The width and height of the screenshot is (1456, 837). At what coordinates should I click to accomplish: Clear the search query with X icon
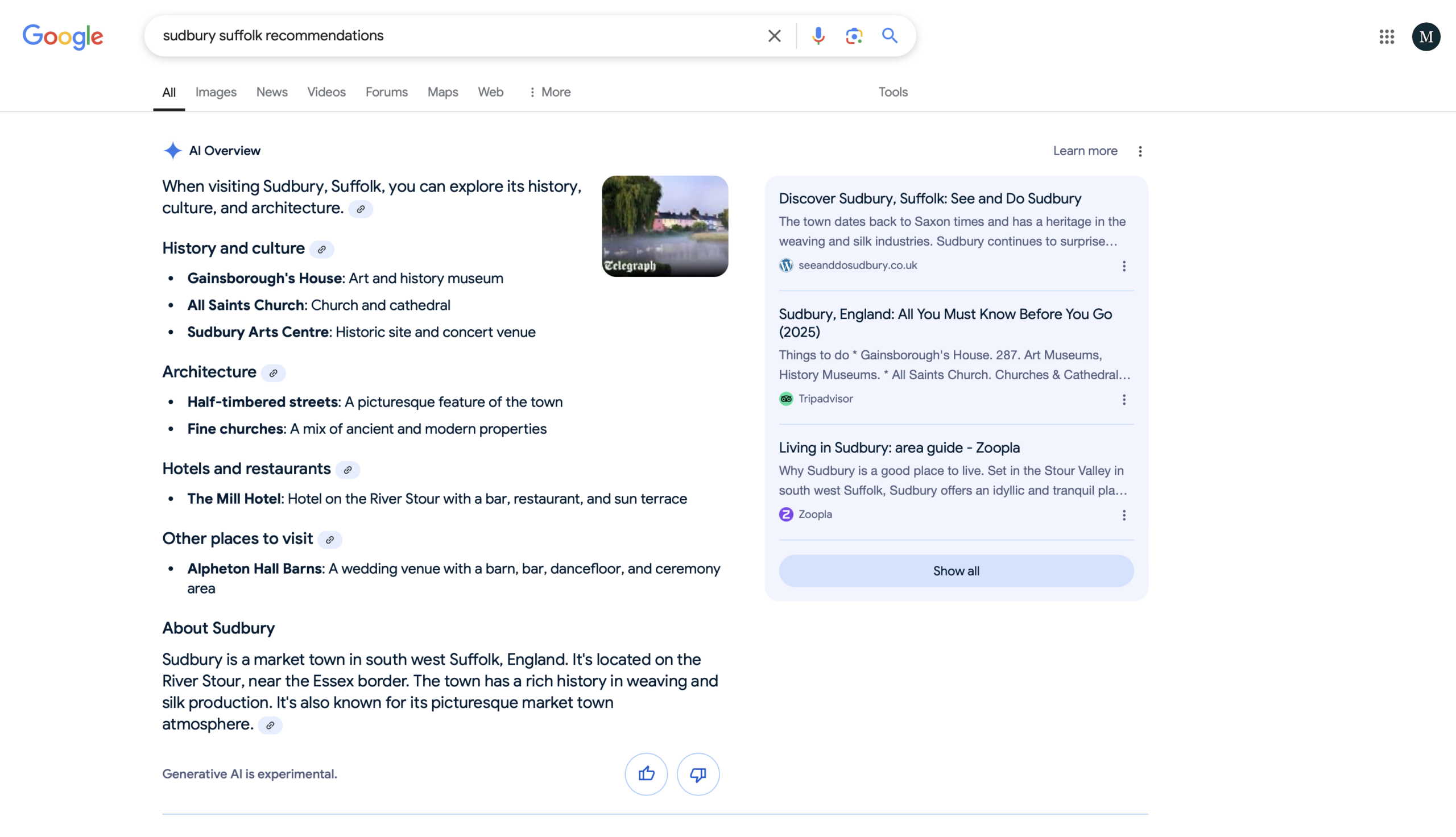point(774,36)
